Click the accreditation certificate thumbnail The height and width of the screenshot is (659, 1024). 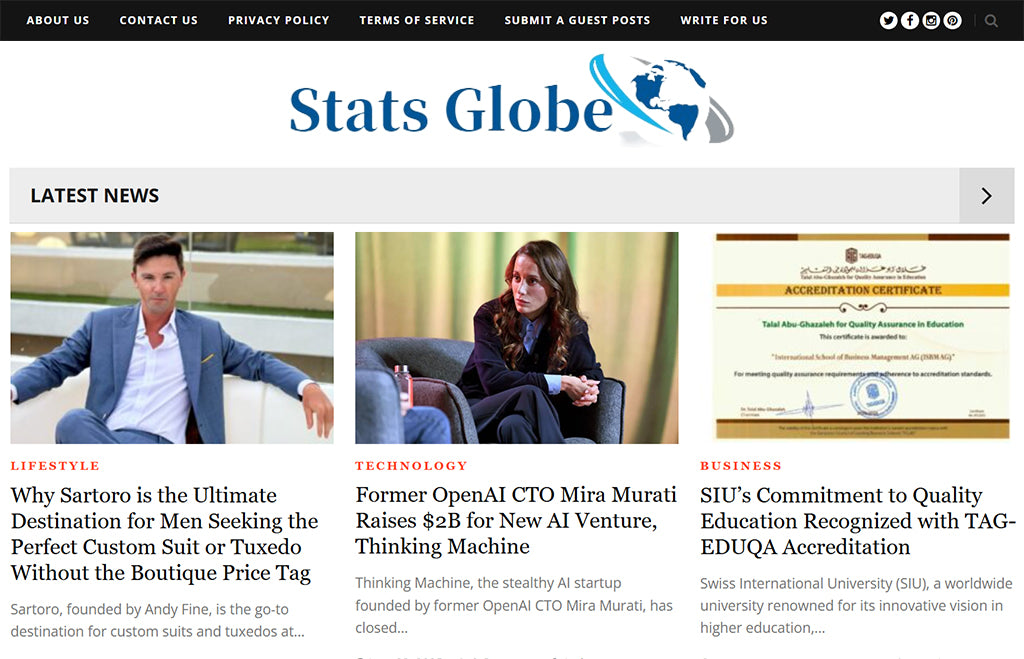[x=862, y=338]
